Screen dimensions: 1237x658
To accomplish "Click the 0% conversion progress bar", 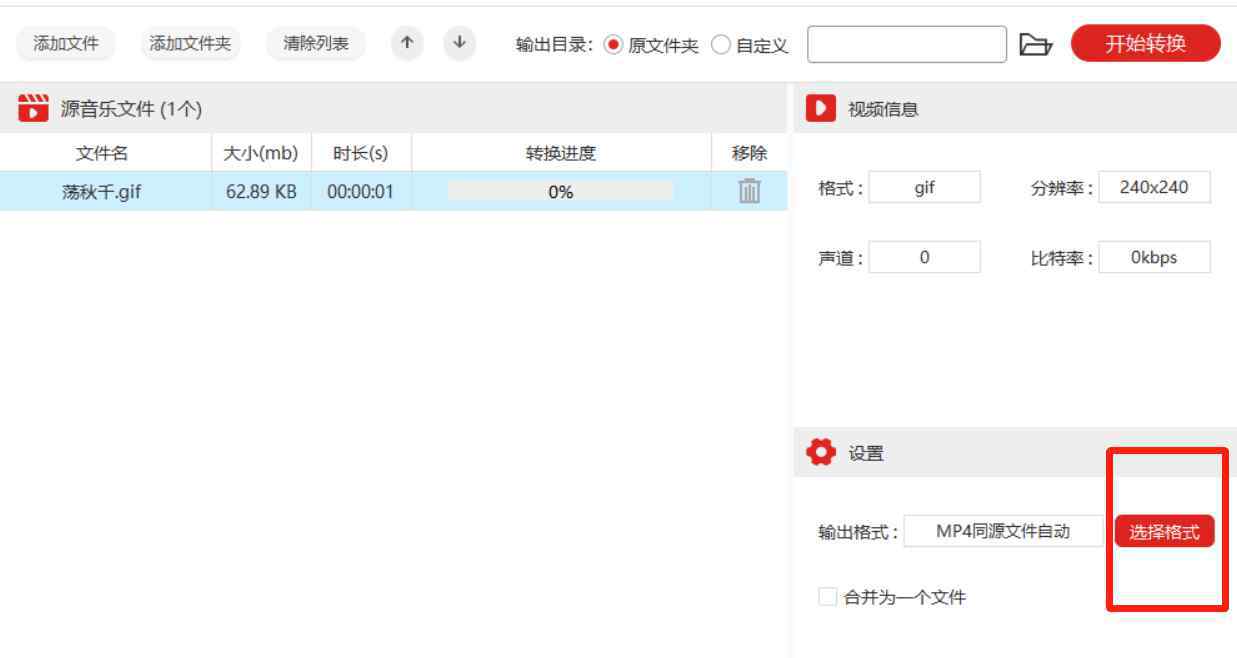I will [560, 191].
